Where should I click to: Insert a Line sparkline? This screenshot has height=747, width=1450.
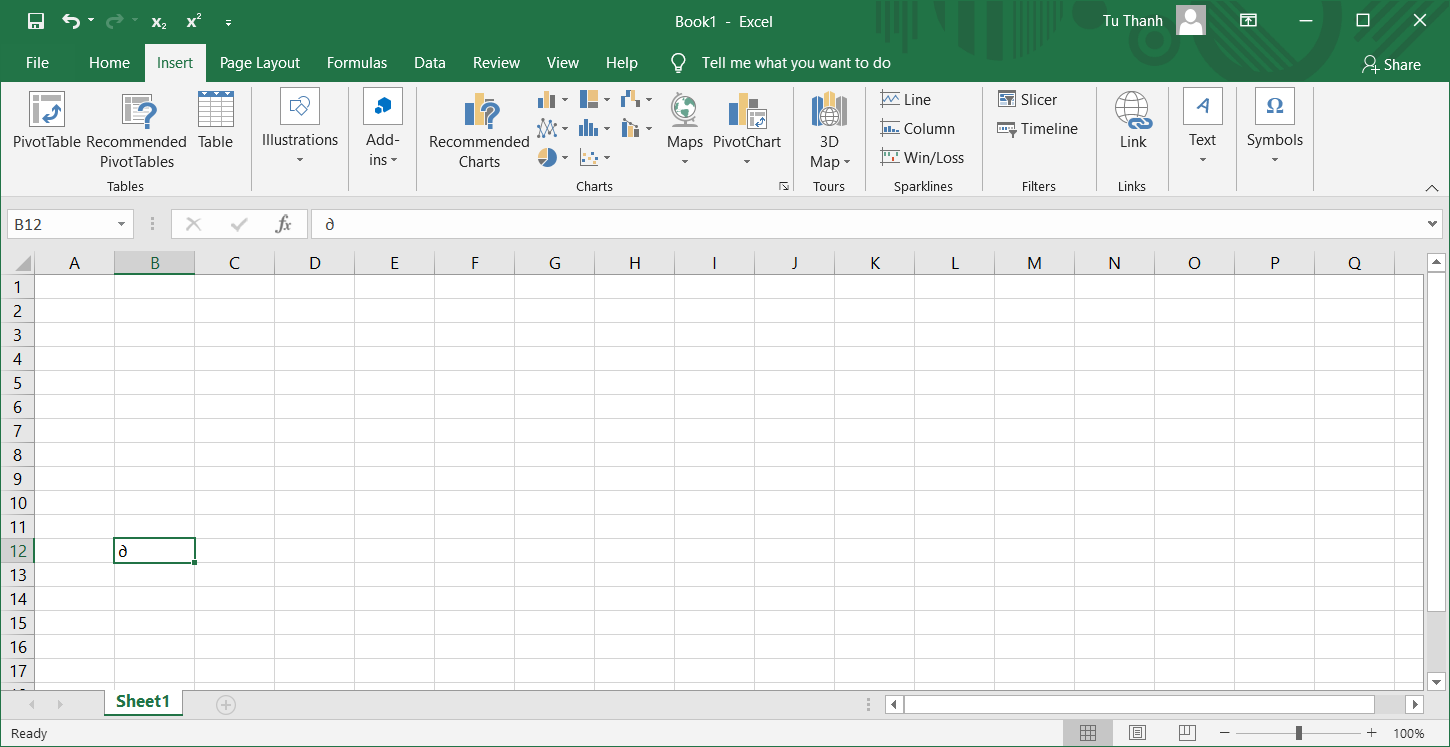coord(906,99)
